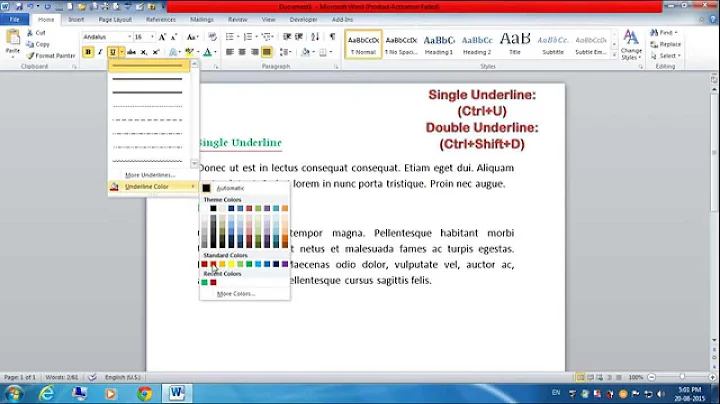Click the Find binoculars icon
This screenshot has width=720, height=404.
pos(654,33)
